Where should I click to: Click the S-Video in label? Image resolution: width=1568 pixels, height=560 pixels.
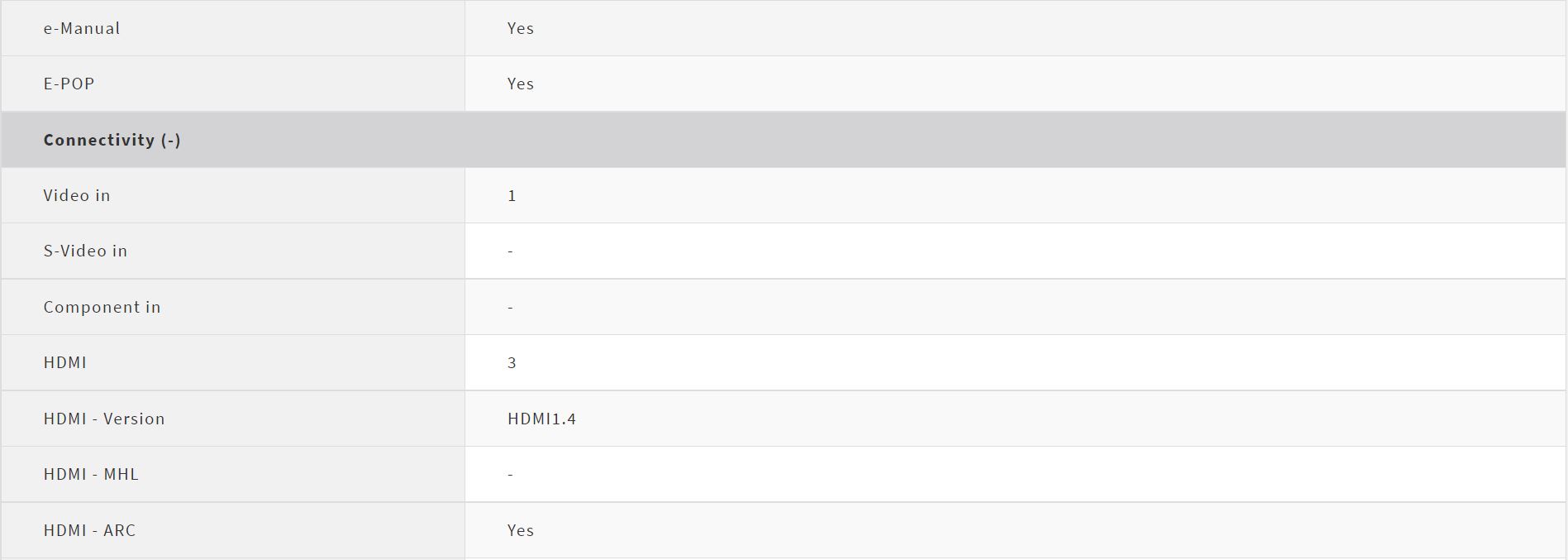tap(85, 251)
